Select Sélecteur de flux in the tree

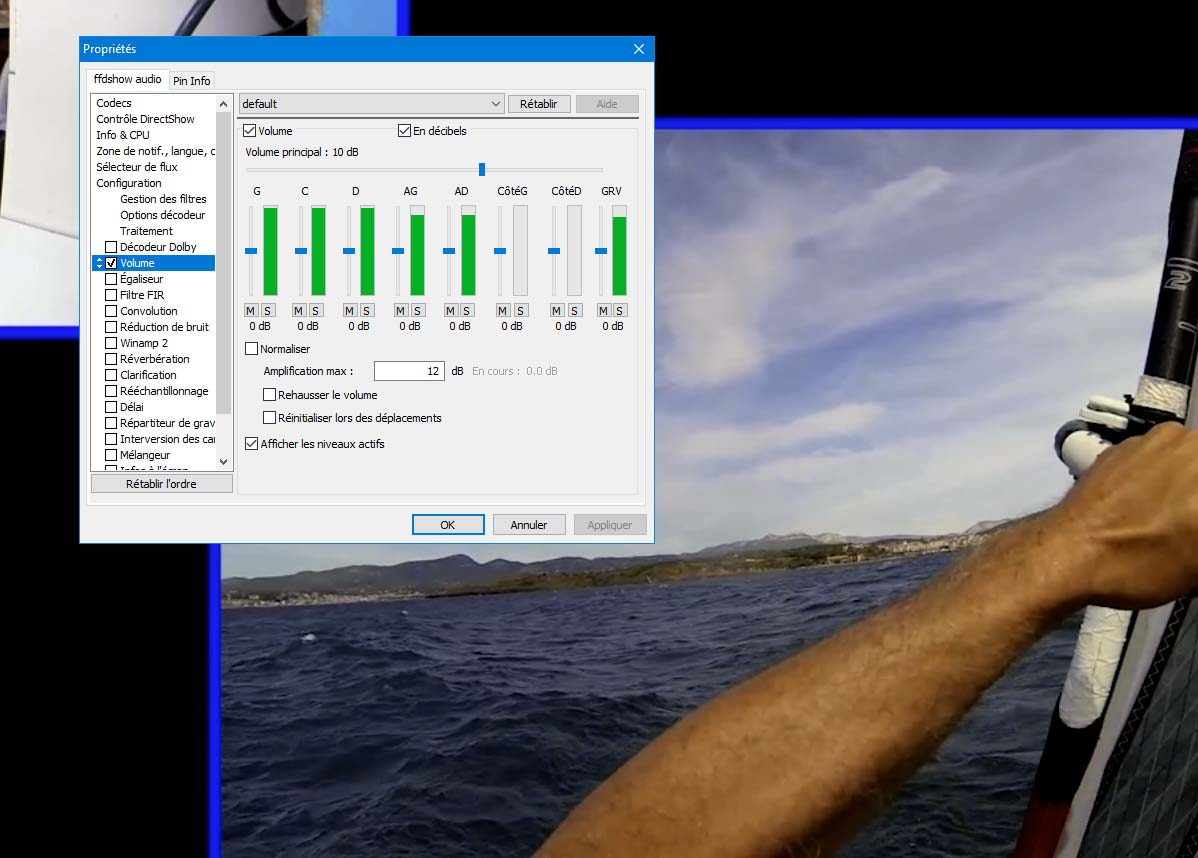pyautogui.click(x=137, y=167)
